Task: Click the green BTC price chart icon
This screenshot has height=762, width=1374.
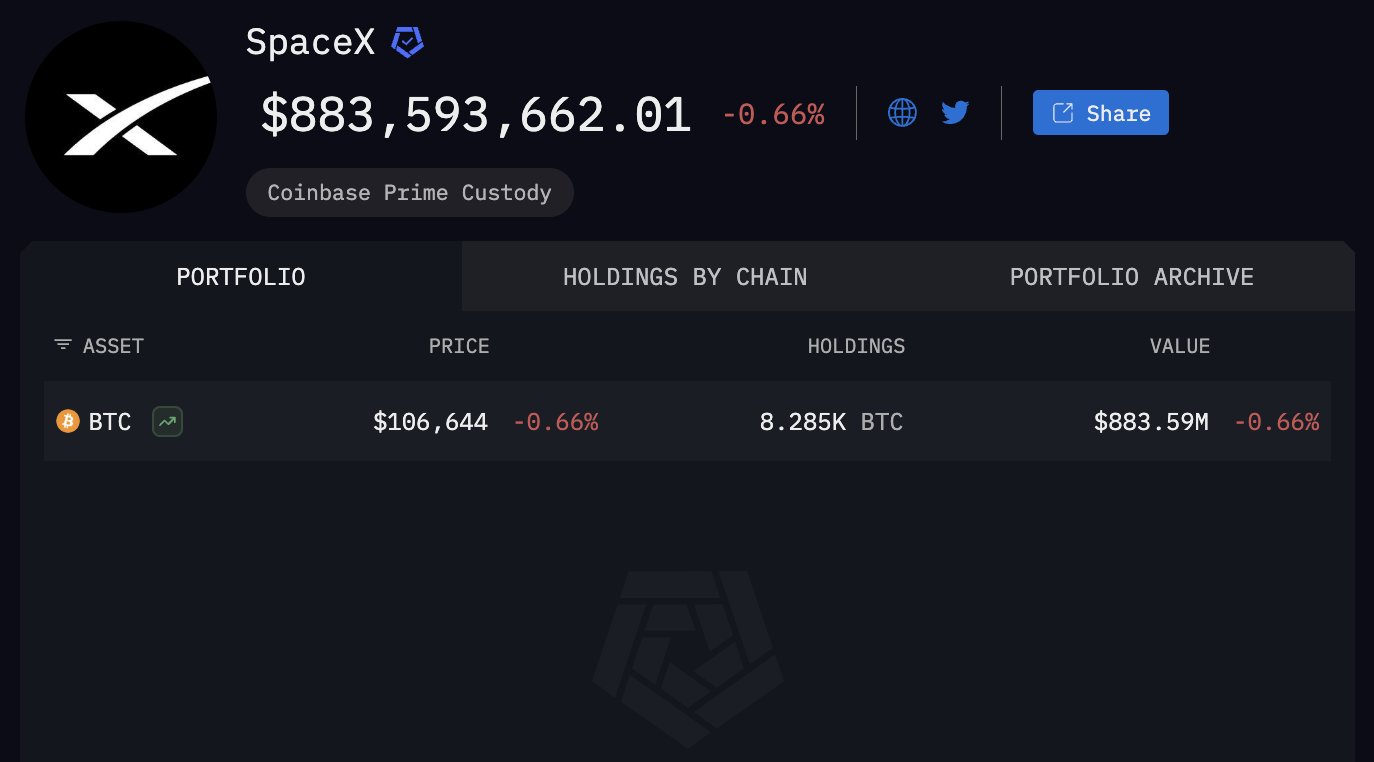Action: pos(167,422)
